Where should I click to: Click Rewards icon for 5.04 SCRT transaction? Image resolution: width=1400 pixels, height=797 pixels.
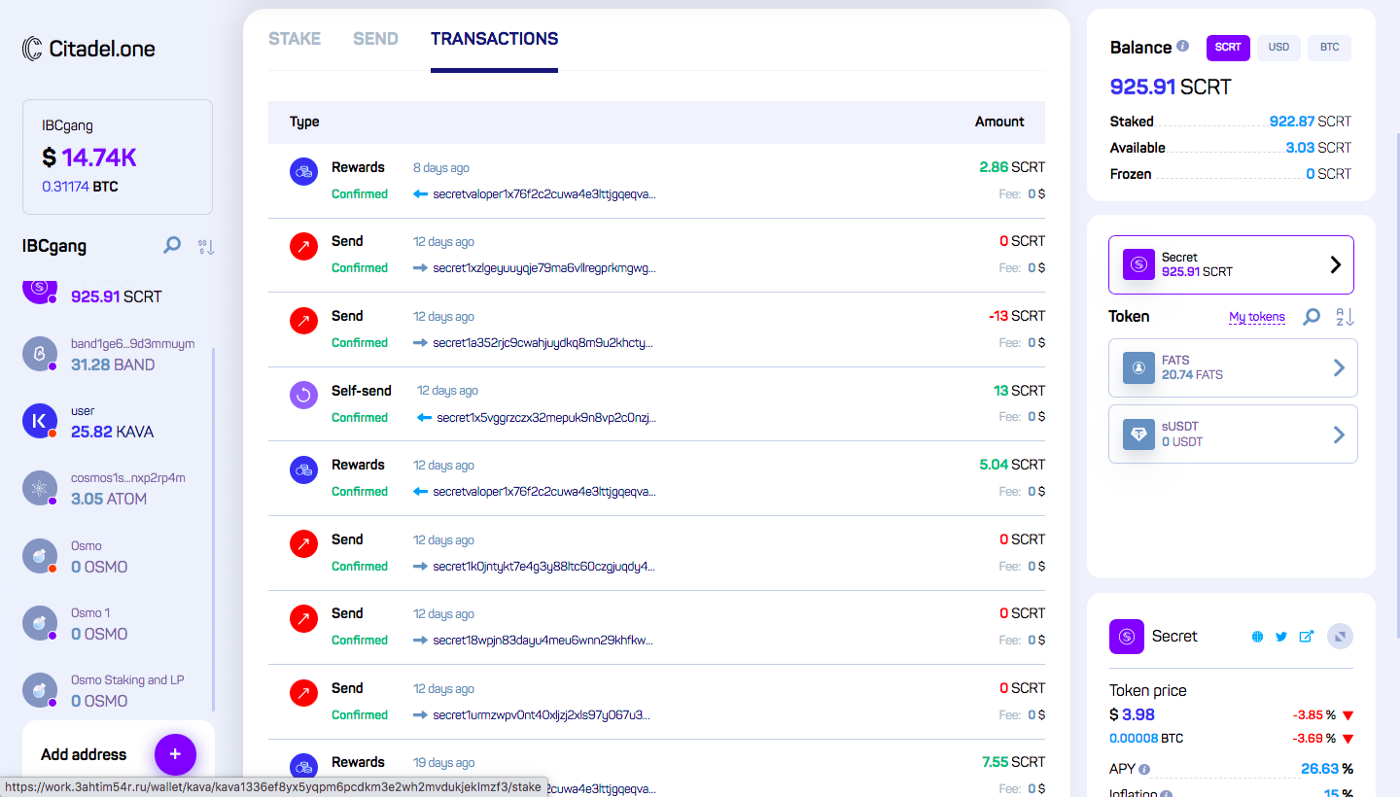coord(304,469)
